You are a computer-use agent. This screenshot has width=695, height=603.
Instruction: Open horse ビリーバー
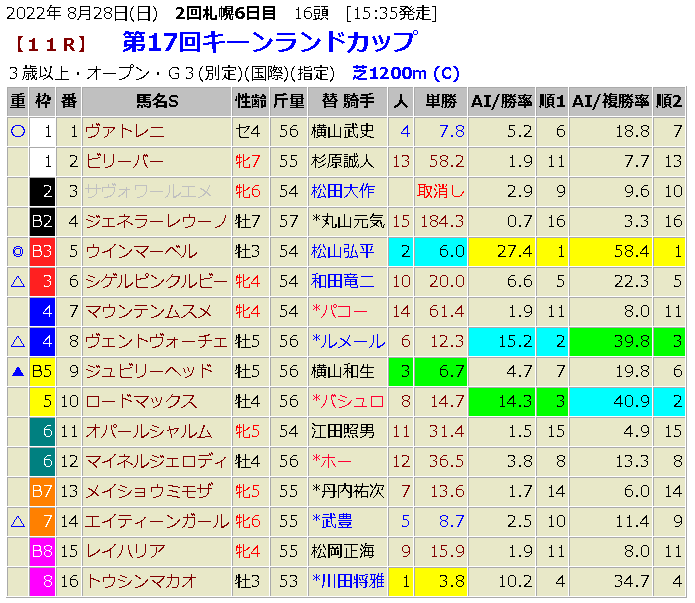pos(125,161)
